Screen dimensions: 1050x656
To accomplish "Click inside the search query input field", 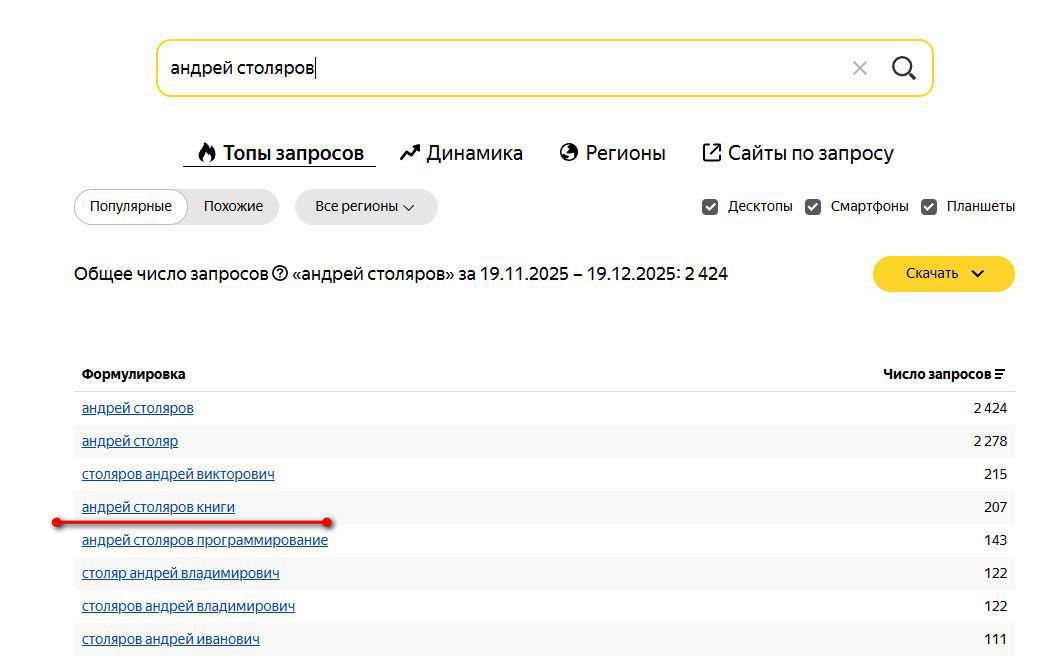I will 500,68.
